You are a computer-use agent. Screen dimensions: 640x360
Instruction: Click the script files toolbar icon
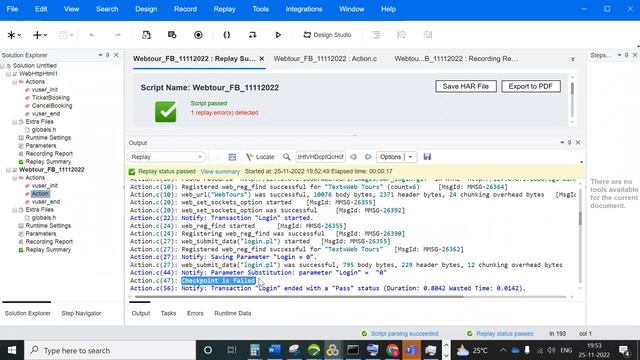(146, 35)
